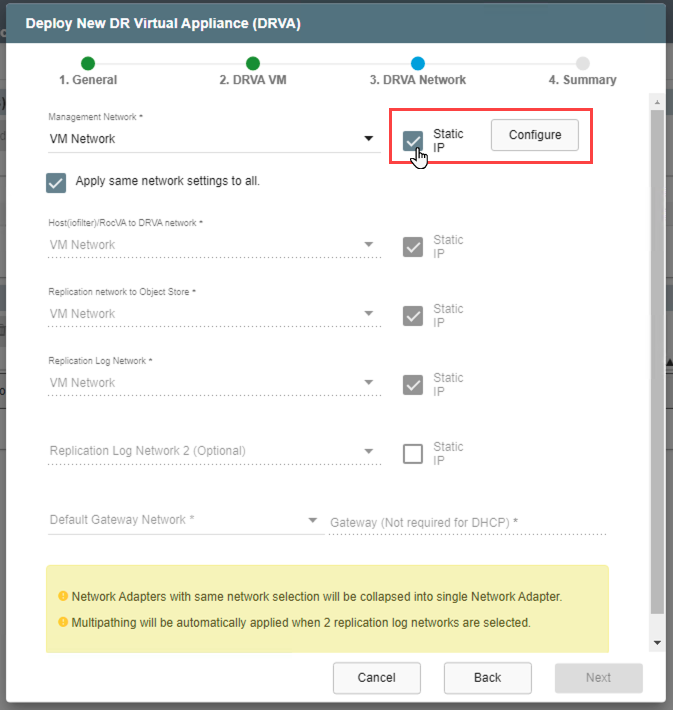Toggle Apply same network settings to all
Screen dimensions: 673x710
56,182
